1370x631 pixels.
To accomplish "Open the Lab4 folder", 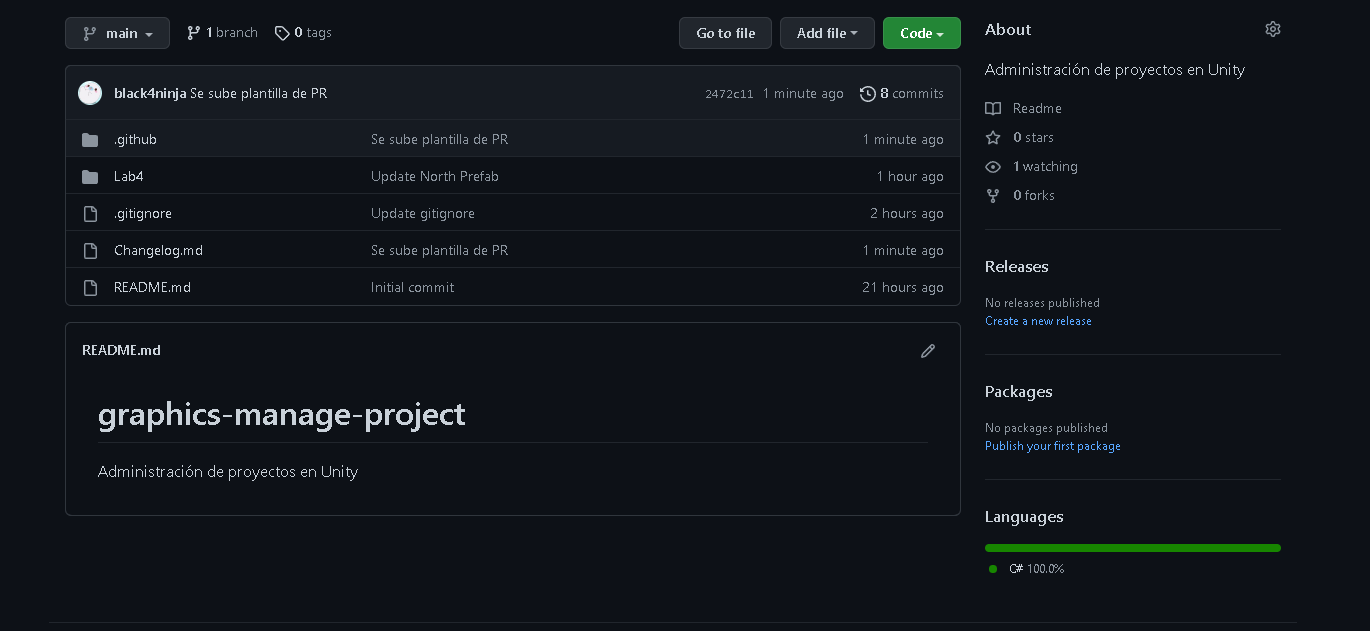I will pyautogui.click(x=129, y=176).
